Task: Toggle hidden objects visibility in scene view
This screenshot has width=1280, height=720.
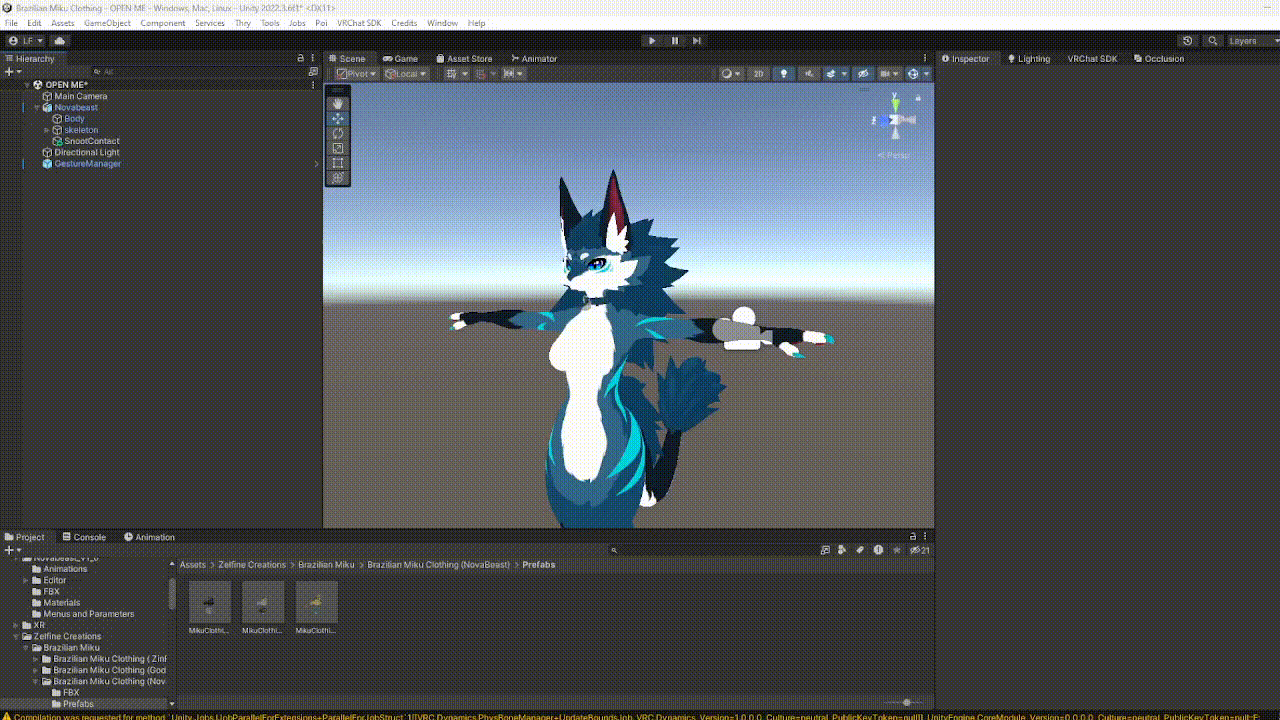Action: [x=863, y=74]
